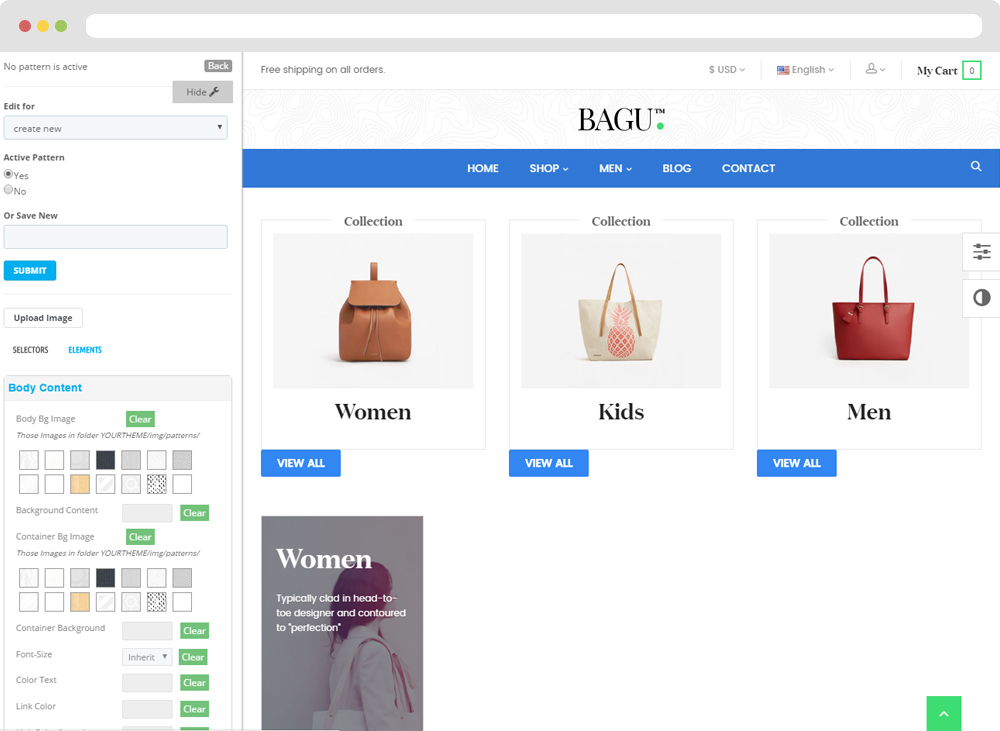Viewport: 1000px width, 731px height.
Task: Click the SUBMIT button
Action: click(30, 270)
